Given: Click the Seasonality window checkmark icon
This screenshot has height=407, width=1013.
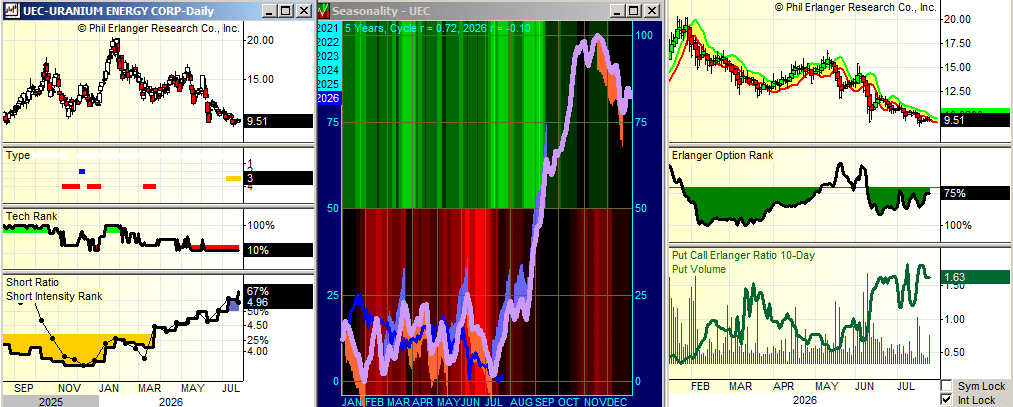Looking at the screenshot, I should pyautogui.click(x=324, y=10).
